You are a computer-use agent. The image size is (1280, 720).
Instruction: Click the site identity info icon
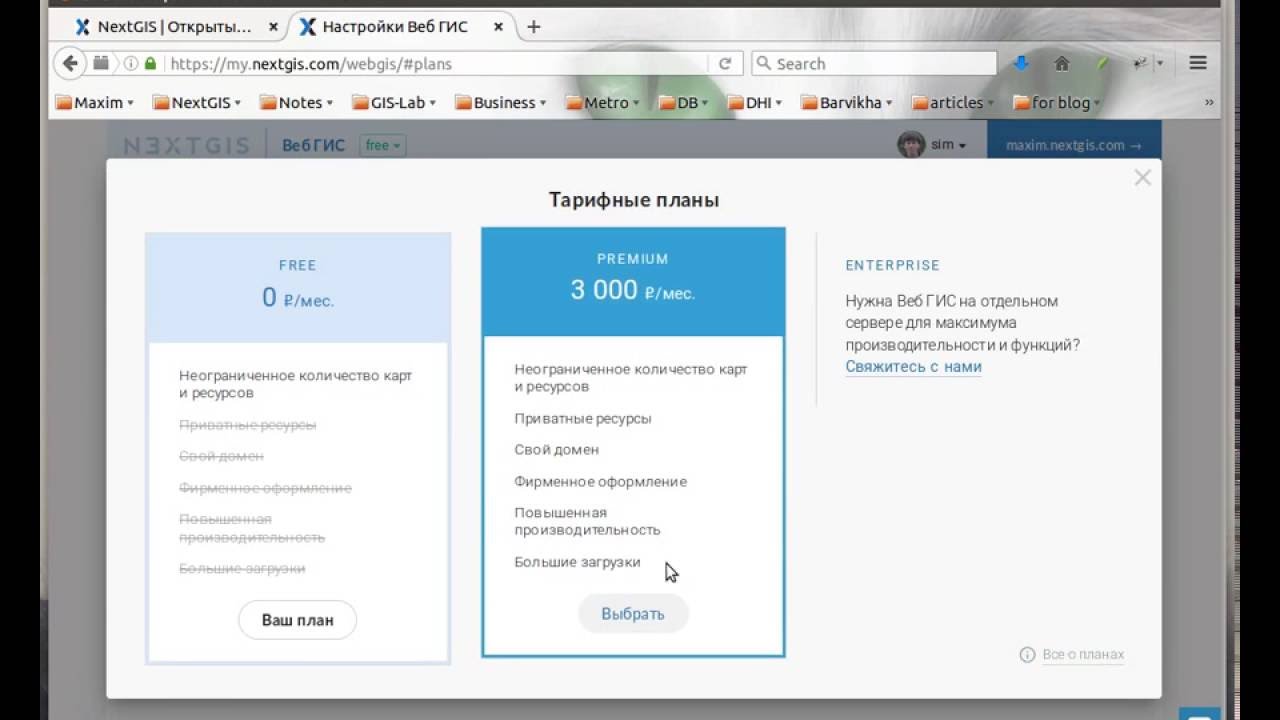[x=131, y=63]
